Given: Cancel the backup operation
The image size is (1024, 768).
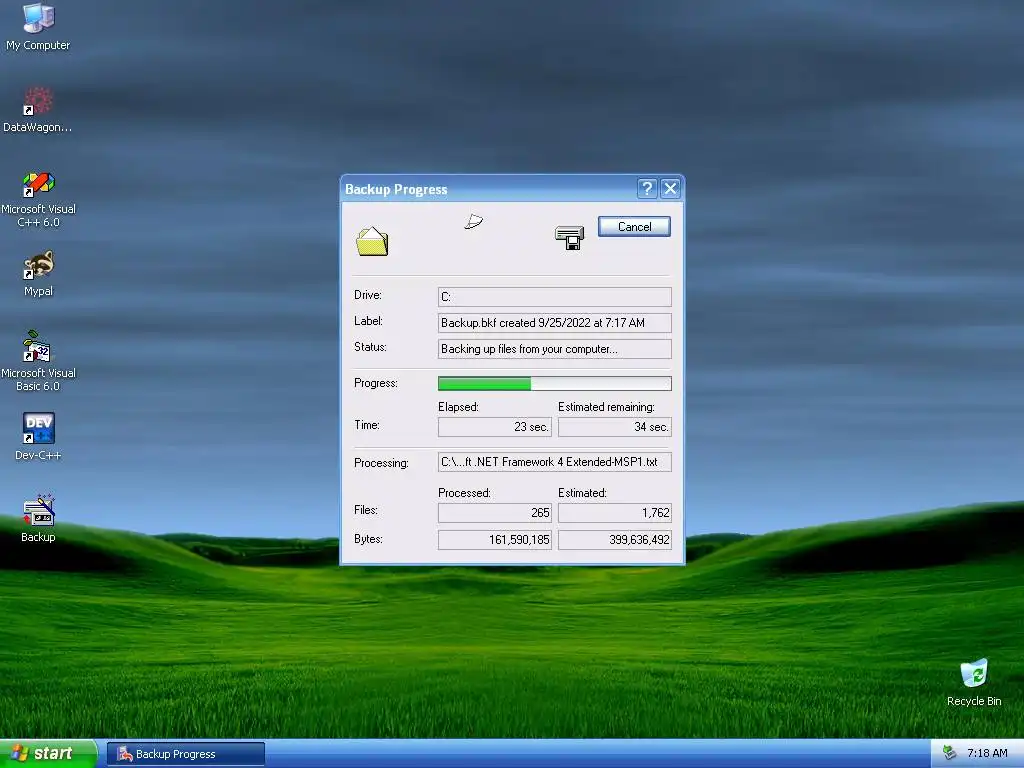Looking at the screenshot, I should click(634, 227).
